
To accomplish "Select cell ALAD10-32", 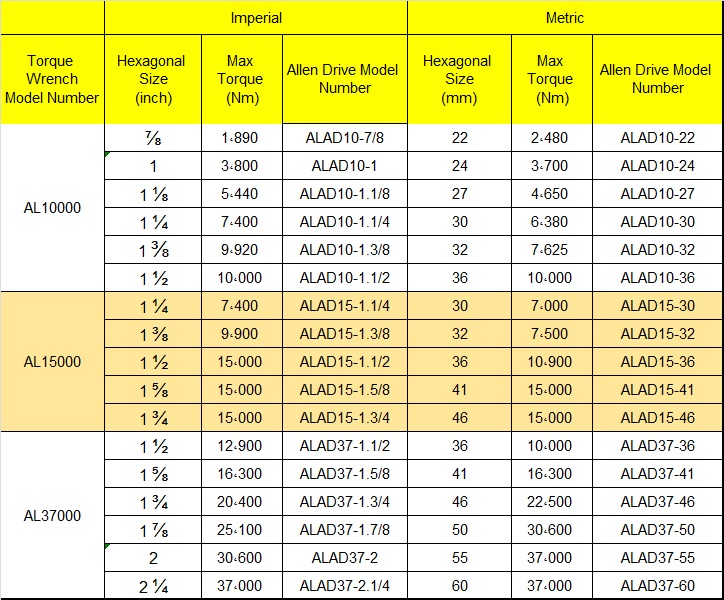I will point(658,250).
